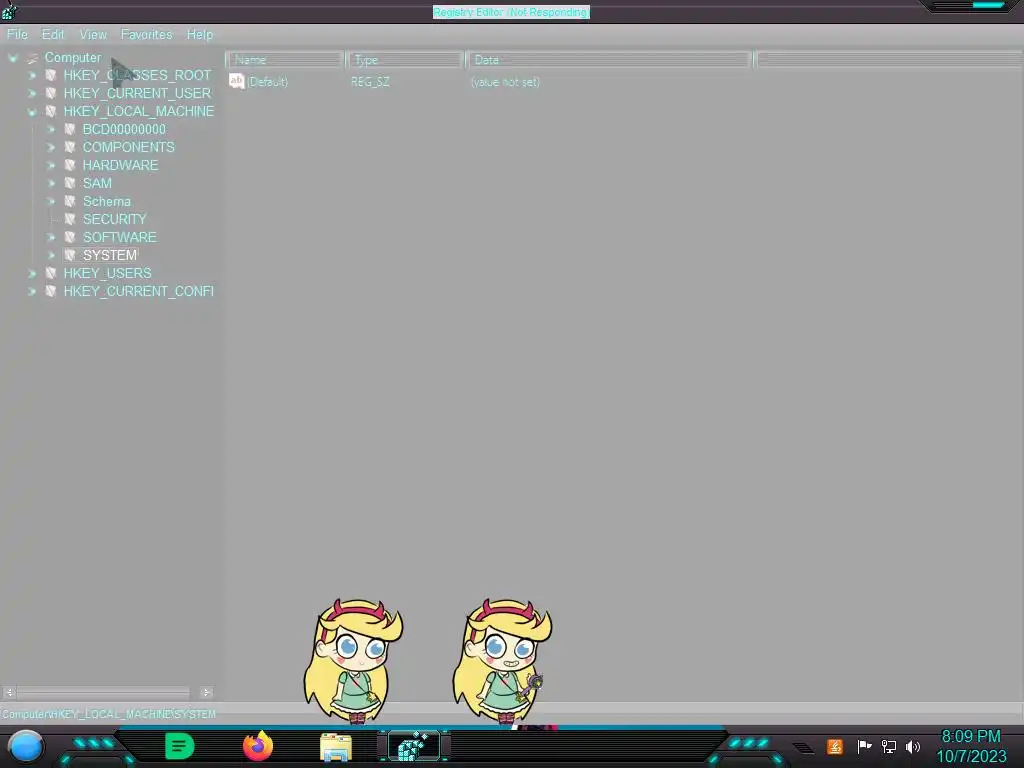The image size is (1024, 768).
Task: Click the Computer node icon
Action: 32,58
